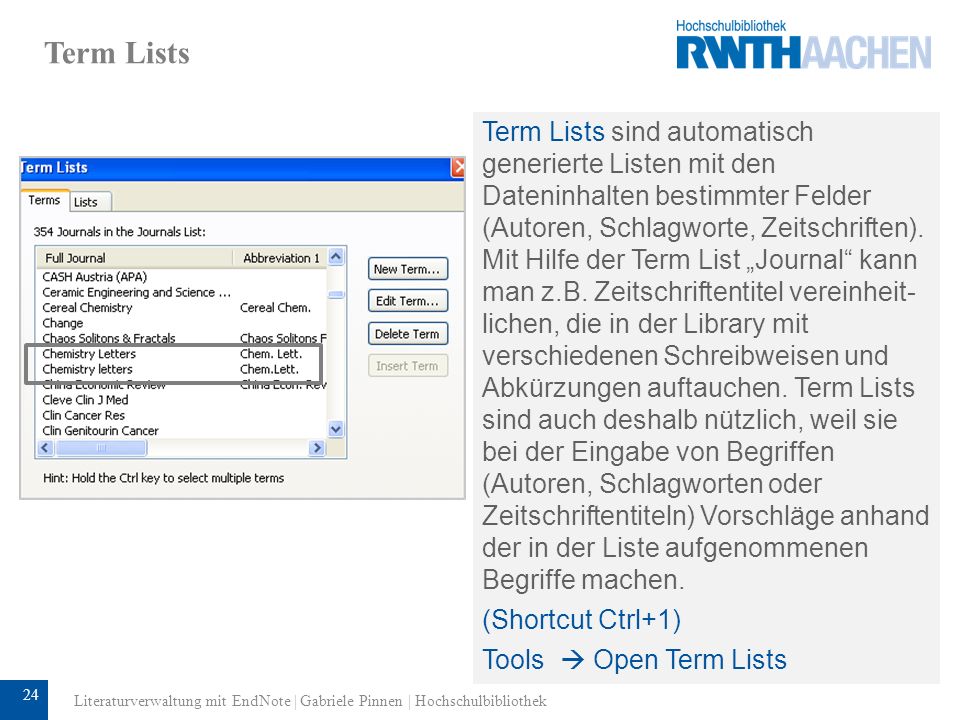The height and width of the screenshot is (720, 960).
Task: Select the Change journal entry
Action: pos(63,323)
